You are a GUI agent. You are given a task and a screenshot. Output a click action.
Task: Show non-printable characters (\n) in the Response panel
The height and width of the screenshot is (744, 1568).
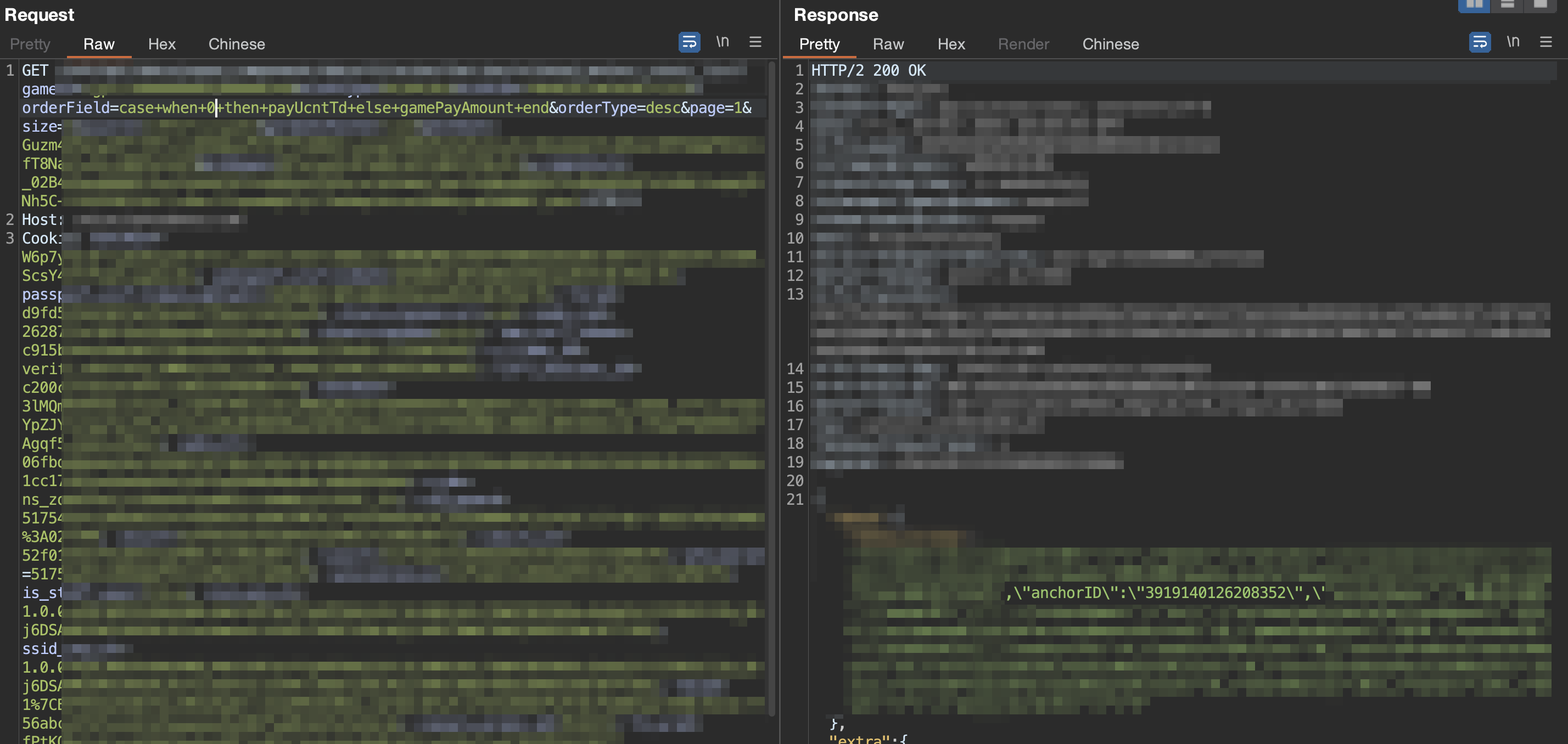[1513, 42]
